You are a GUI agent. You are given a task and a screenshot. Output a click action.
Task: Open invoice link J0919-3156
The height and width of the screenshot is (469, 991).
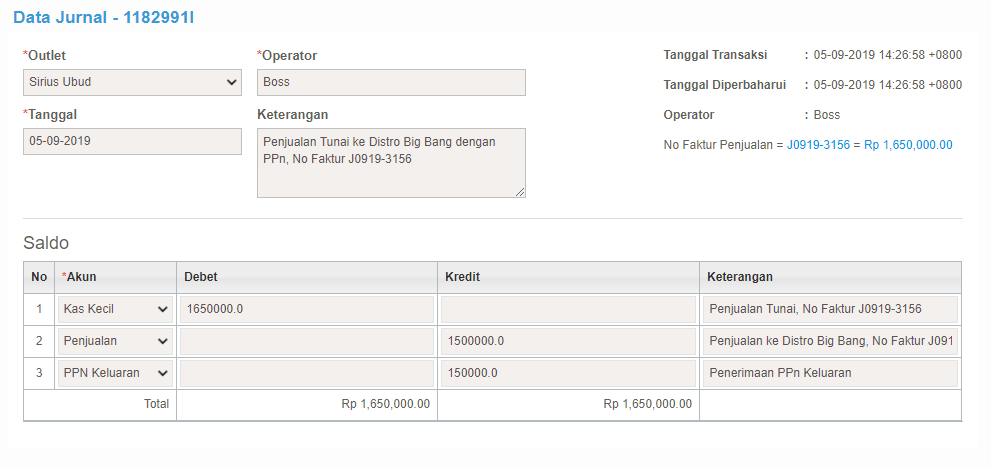[x=818, y=145]
